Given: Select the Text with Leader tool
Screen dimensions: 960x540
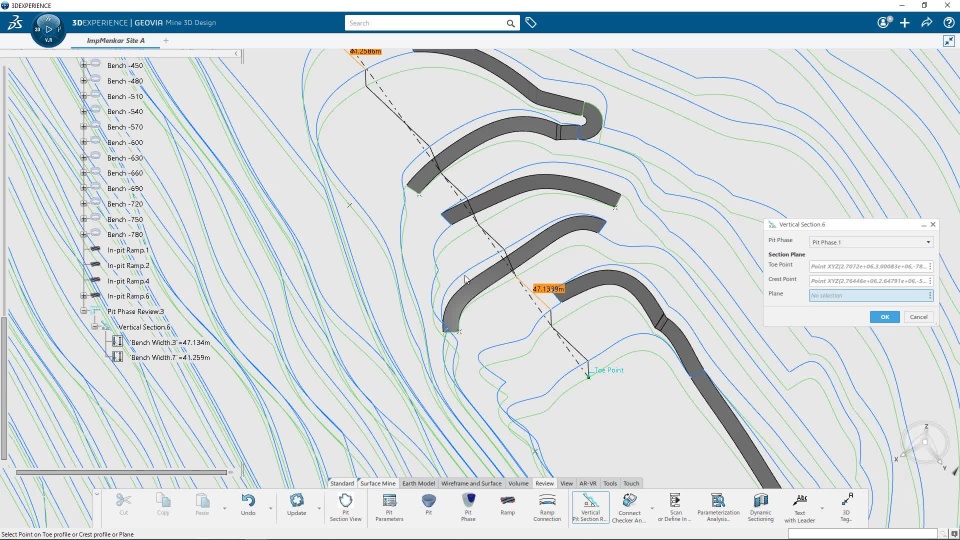Looking at the screenshot, I should [800, 508].
